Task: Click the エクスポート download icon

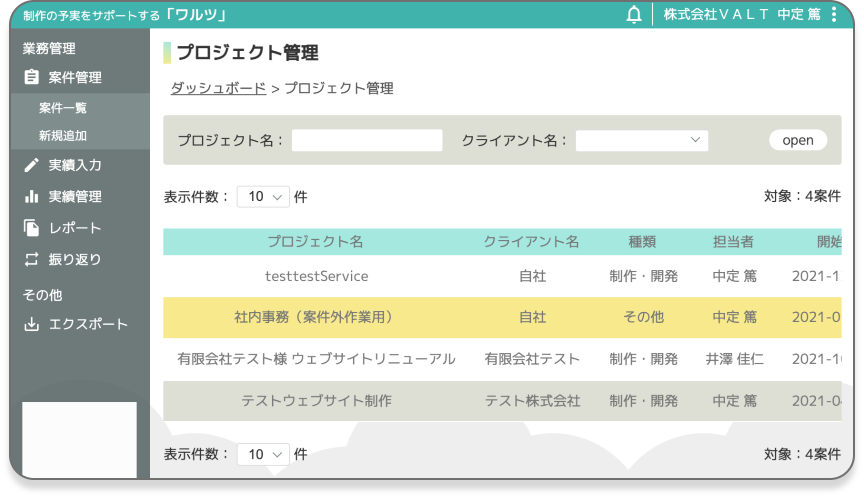Action: (31, 324)
